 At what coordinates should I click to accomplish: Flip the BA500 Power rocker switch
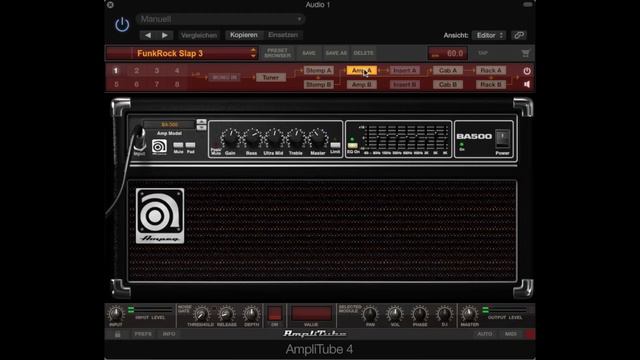click(502, 139)
